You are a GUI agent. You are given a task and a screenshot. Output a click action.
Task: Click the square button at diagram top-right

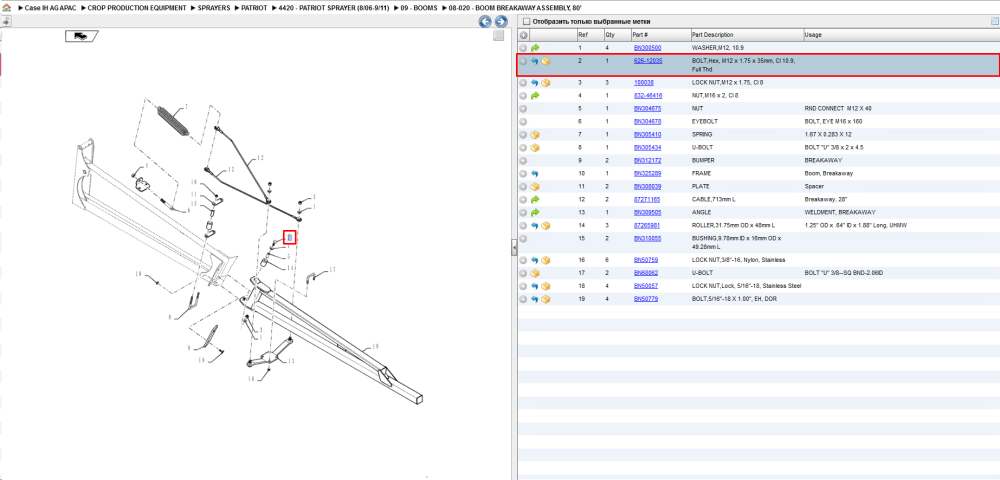click(x=499, y=36)
